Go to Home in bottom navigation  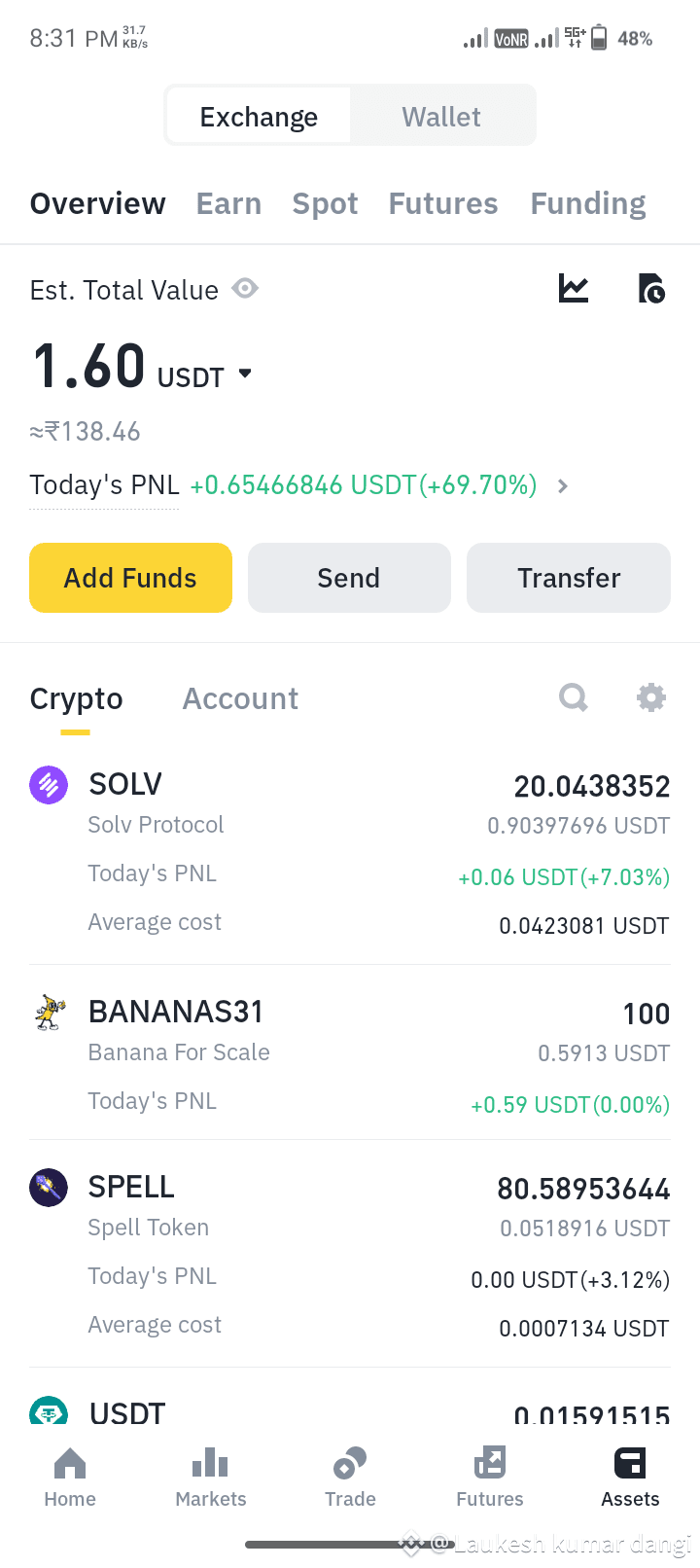(70, 1478)
